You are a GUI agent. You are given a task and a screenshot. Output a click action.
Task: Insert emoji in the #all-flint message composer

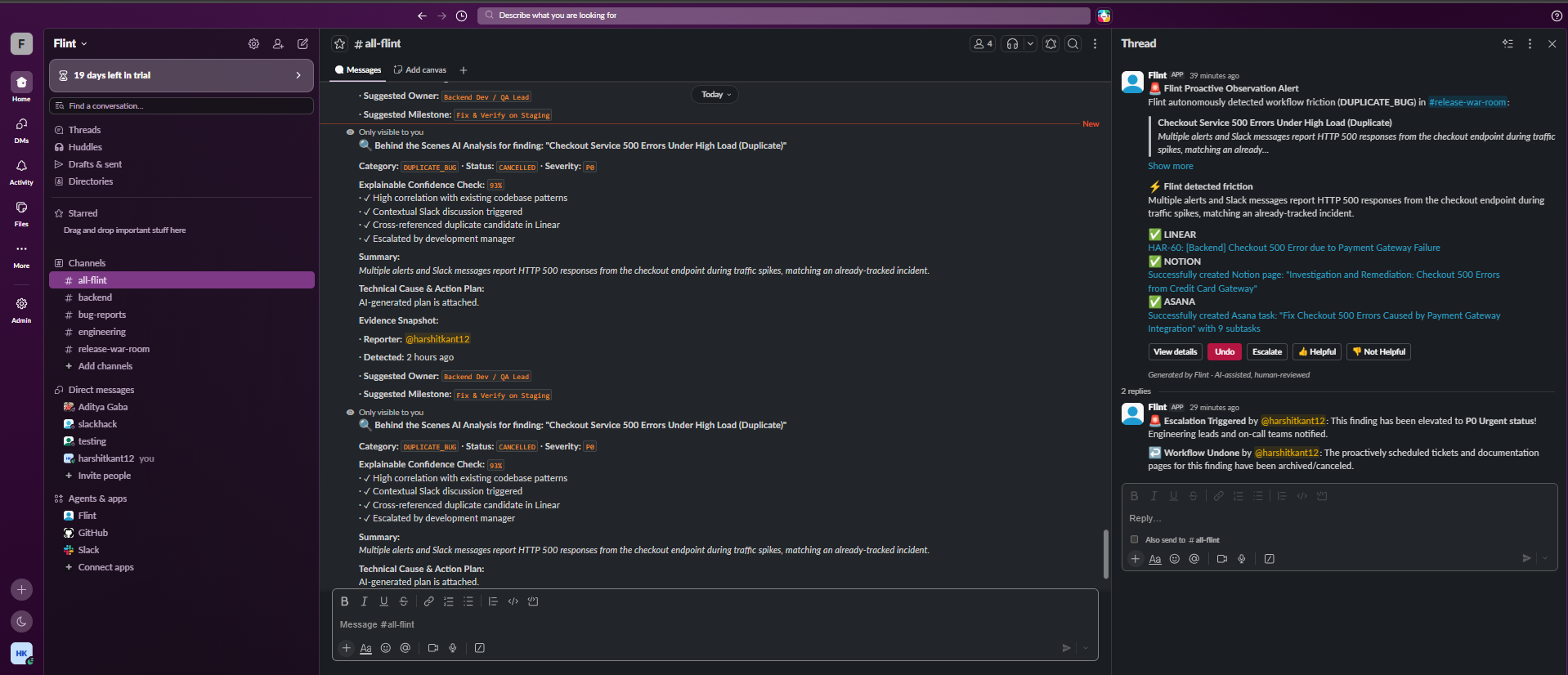(x=386, y=648)
